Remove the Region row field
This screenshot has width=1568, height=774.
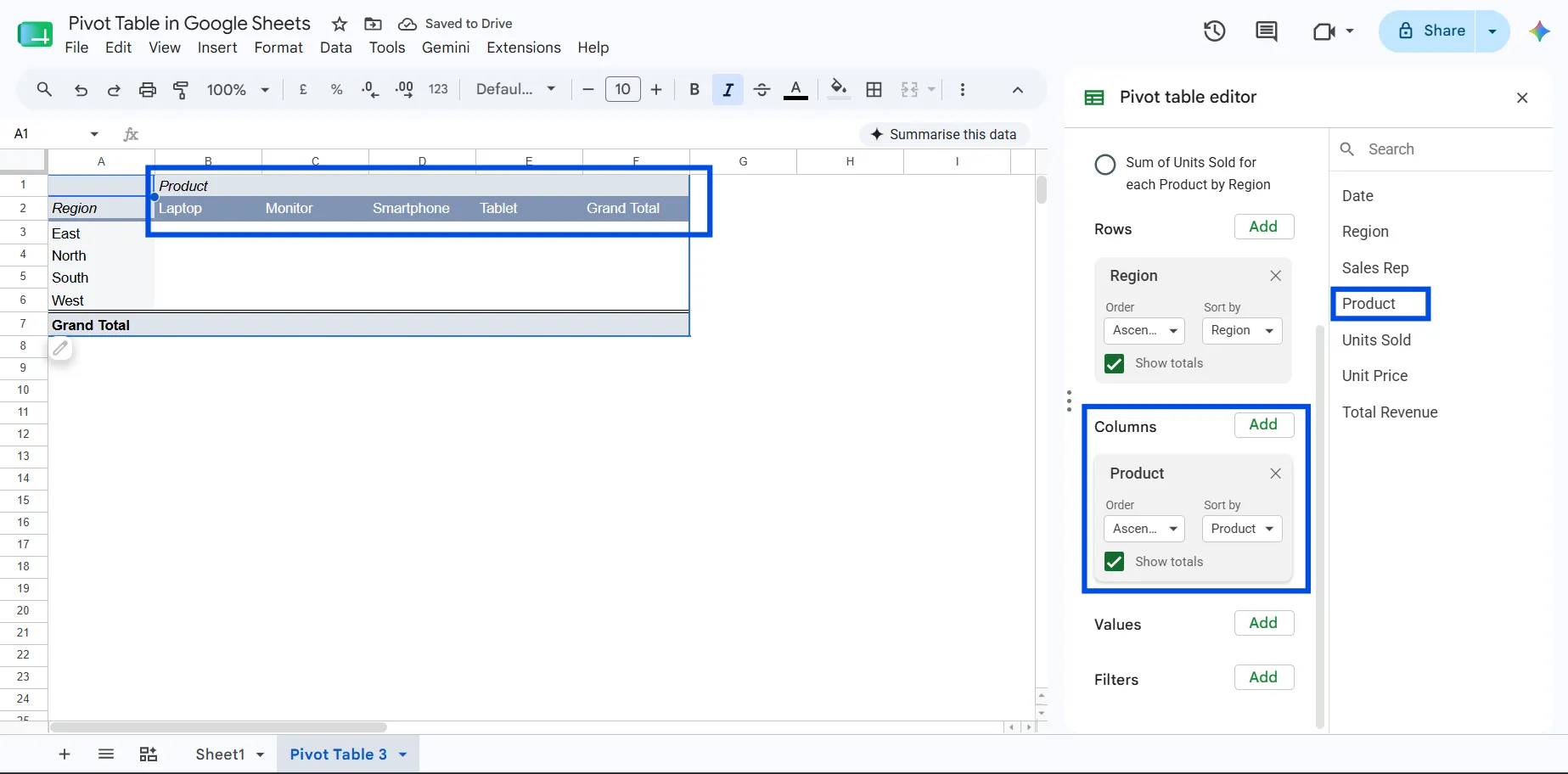(1275, 276)
